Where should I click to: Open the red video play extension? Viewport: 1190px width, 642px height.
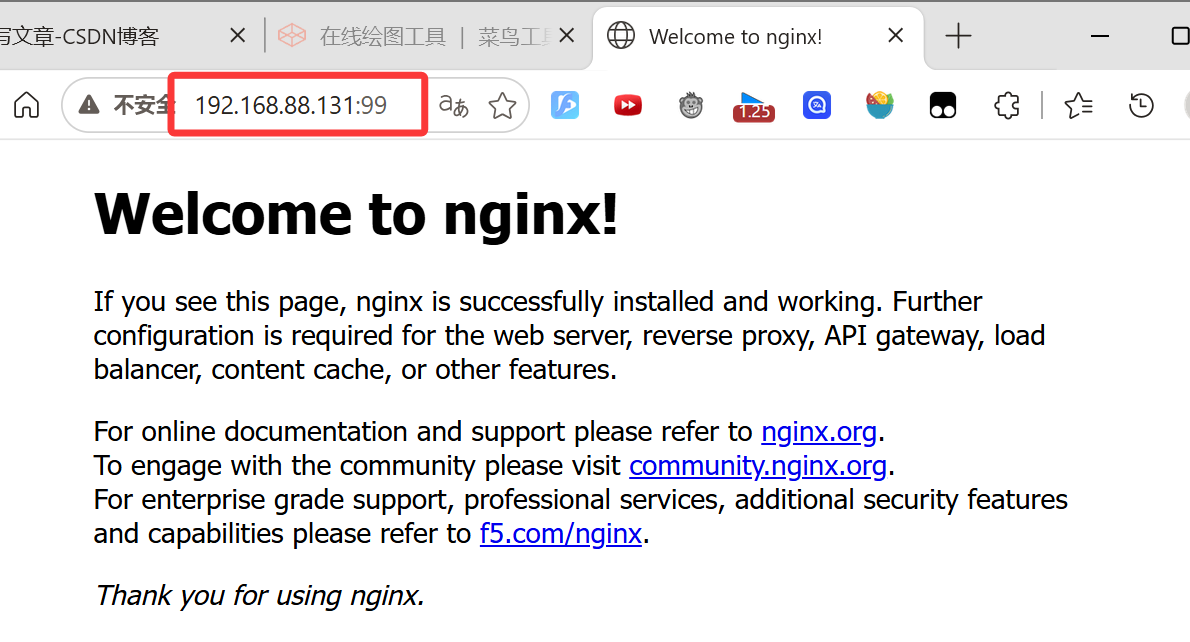coord(628,105)
